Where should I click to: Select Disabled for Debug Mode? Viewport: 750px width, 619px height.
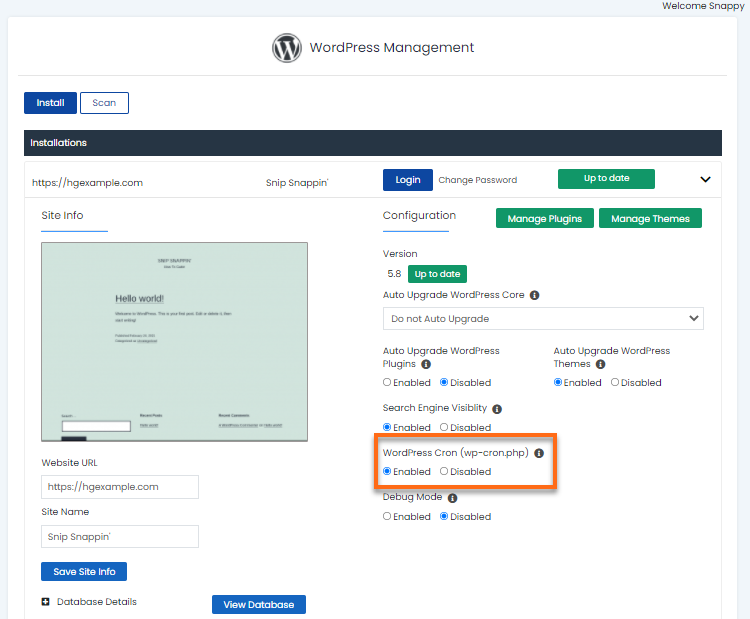pos(444,516)
